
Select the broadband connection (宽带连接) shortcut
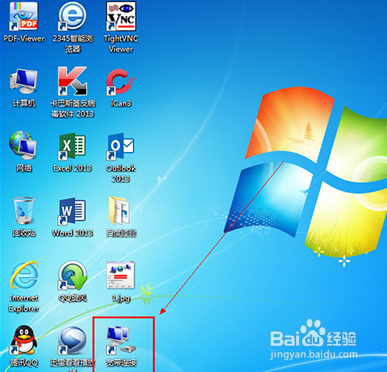[121, 346]
